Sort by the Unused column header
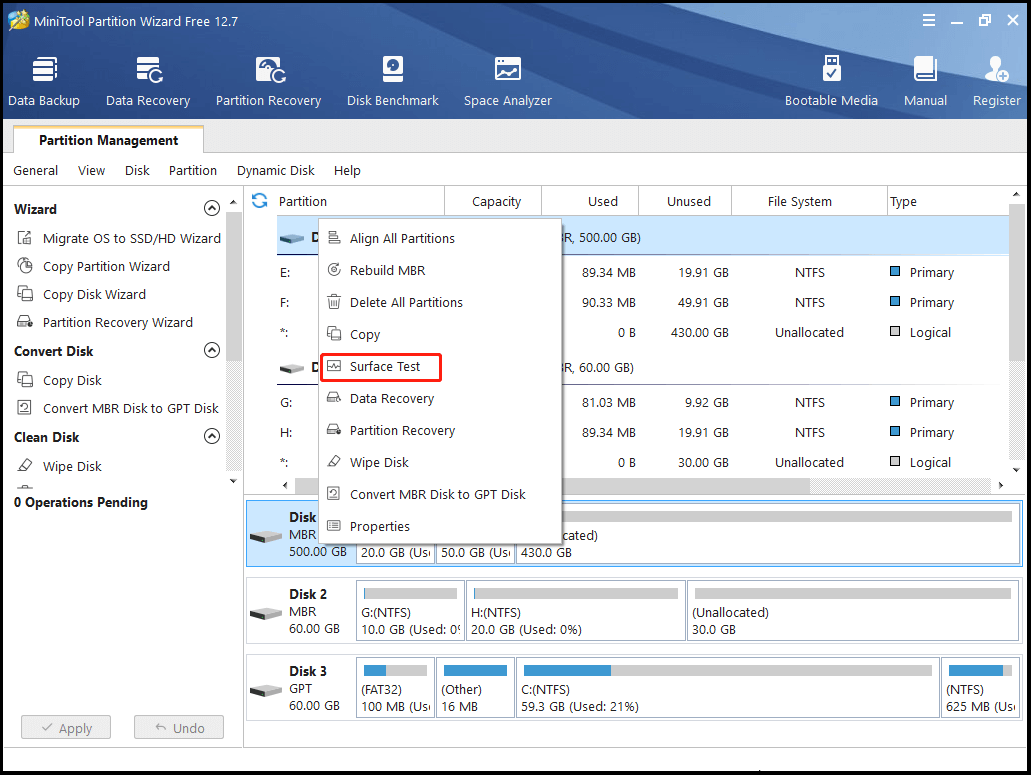 click(684, 201)
